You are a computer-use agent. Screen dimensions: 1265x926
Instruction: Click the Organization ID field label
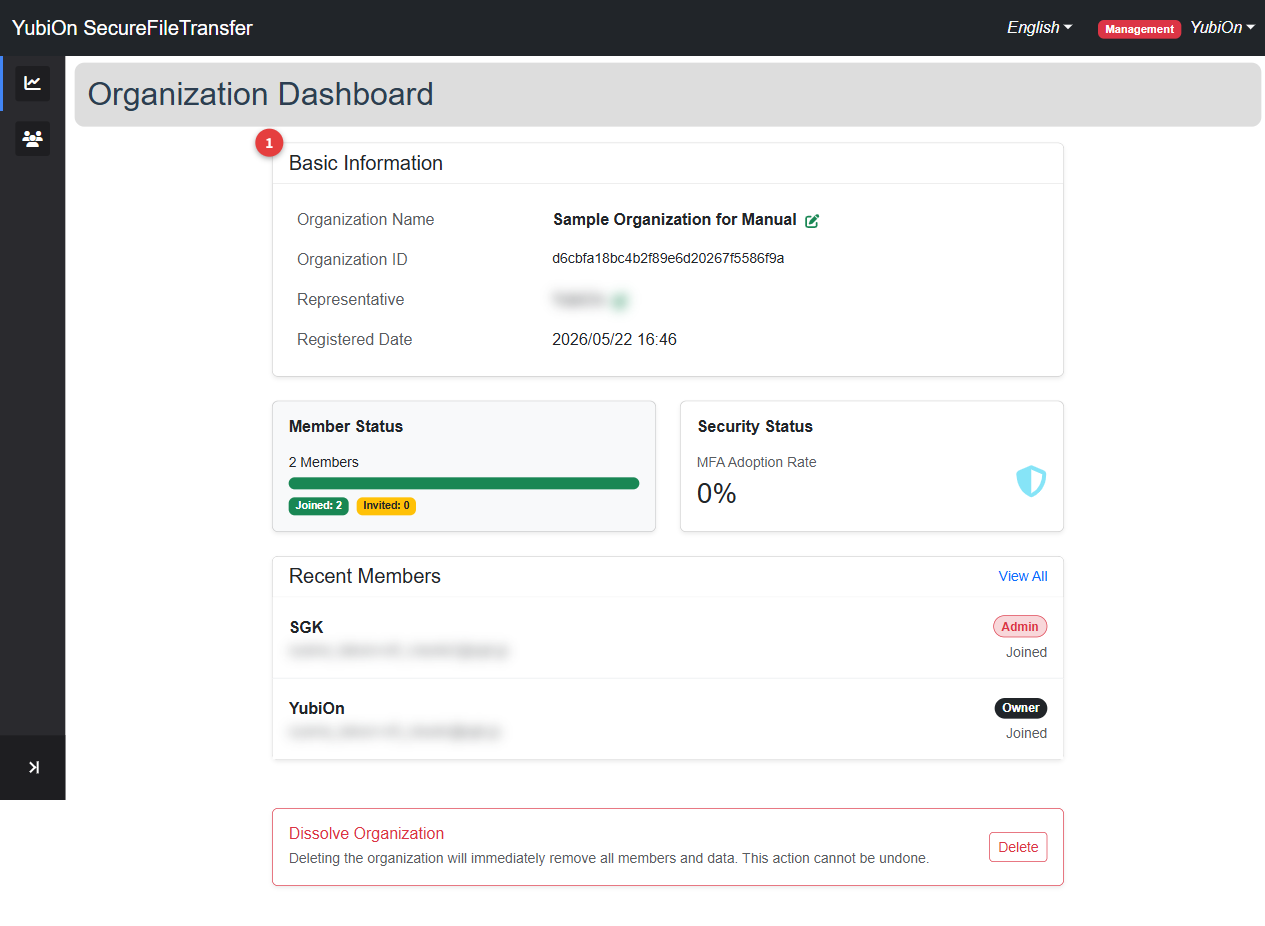pyautogui.click(x=352, y=260)
